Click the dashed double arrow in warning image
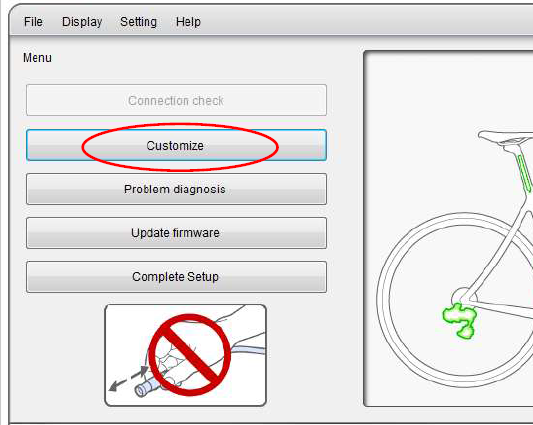Screen dimensions: 533x425 [128, 378]
